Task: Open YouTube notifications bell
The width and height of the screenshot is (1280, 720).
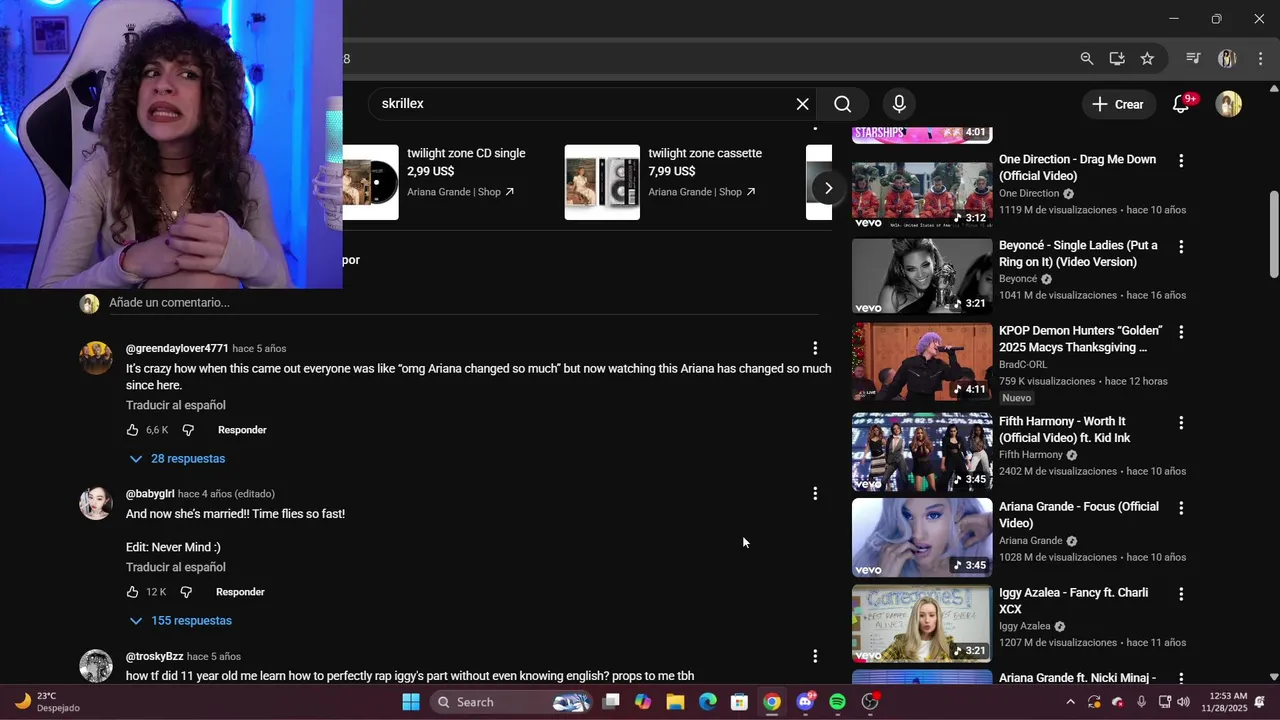Action: tap(1181, 104)
